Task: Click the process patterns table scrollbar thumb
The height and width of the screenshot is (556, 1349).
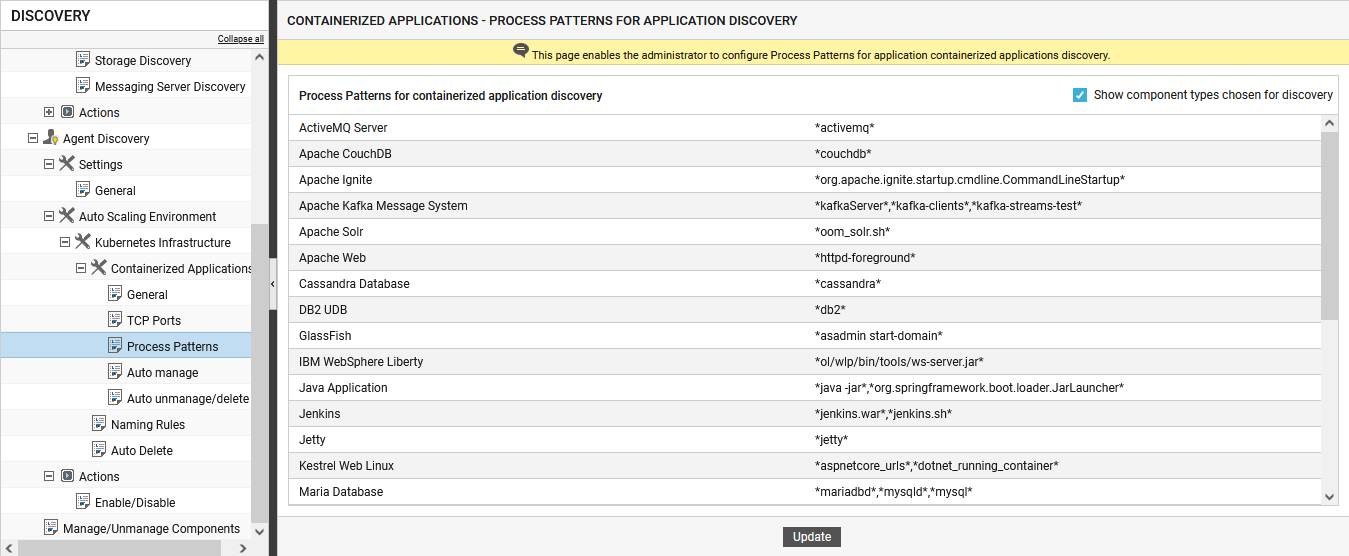Action: [x=1329, y=225]
